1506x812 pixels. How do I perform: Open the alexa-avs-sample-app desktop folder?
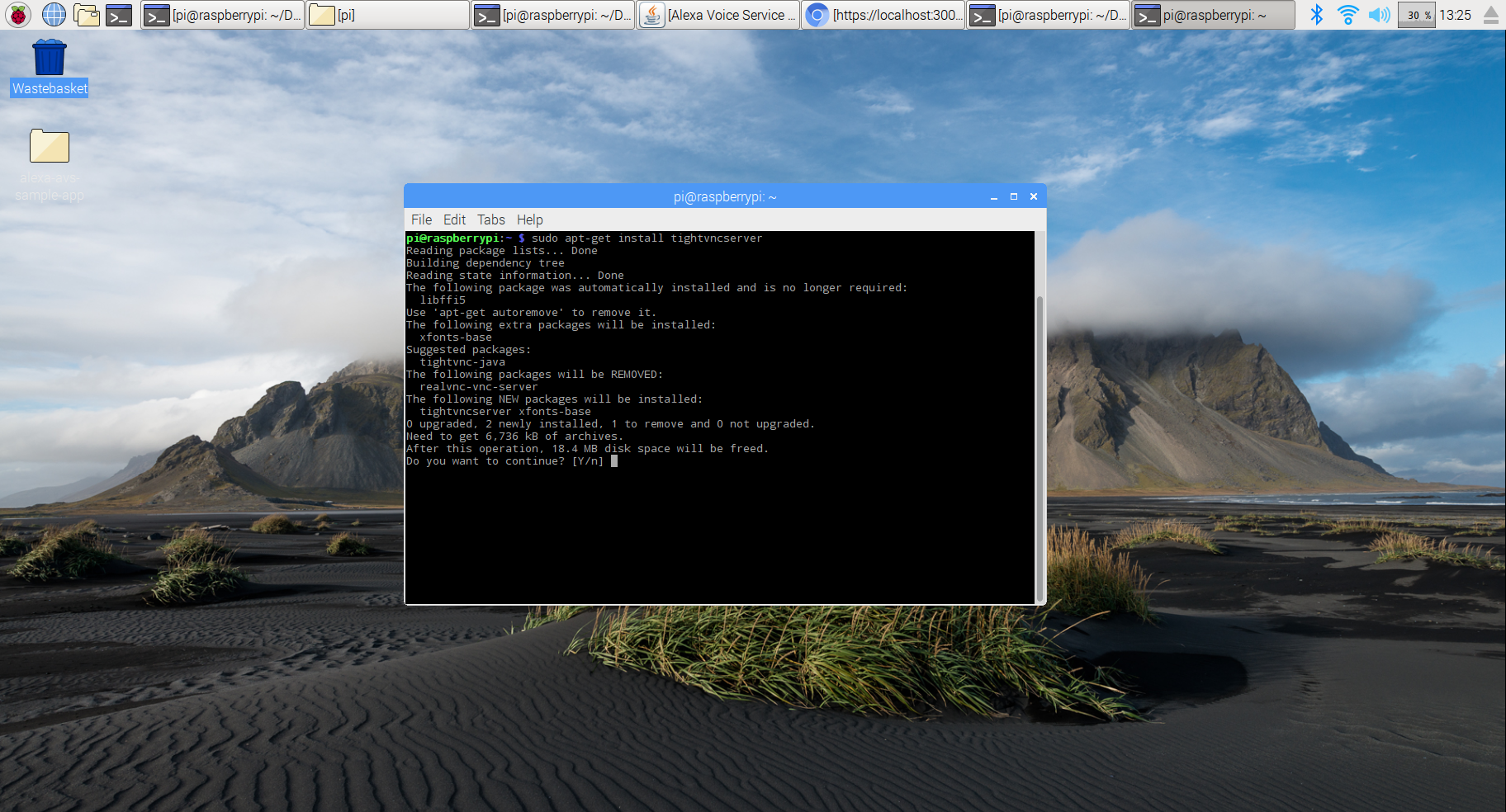coord(49,146)
